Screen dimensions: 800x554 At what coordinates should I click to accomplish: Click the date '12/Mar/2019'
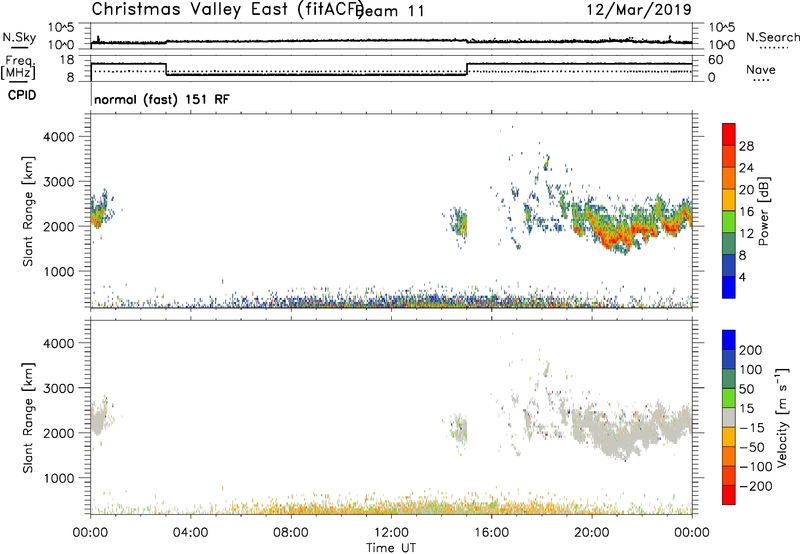click(639, 9)
